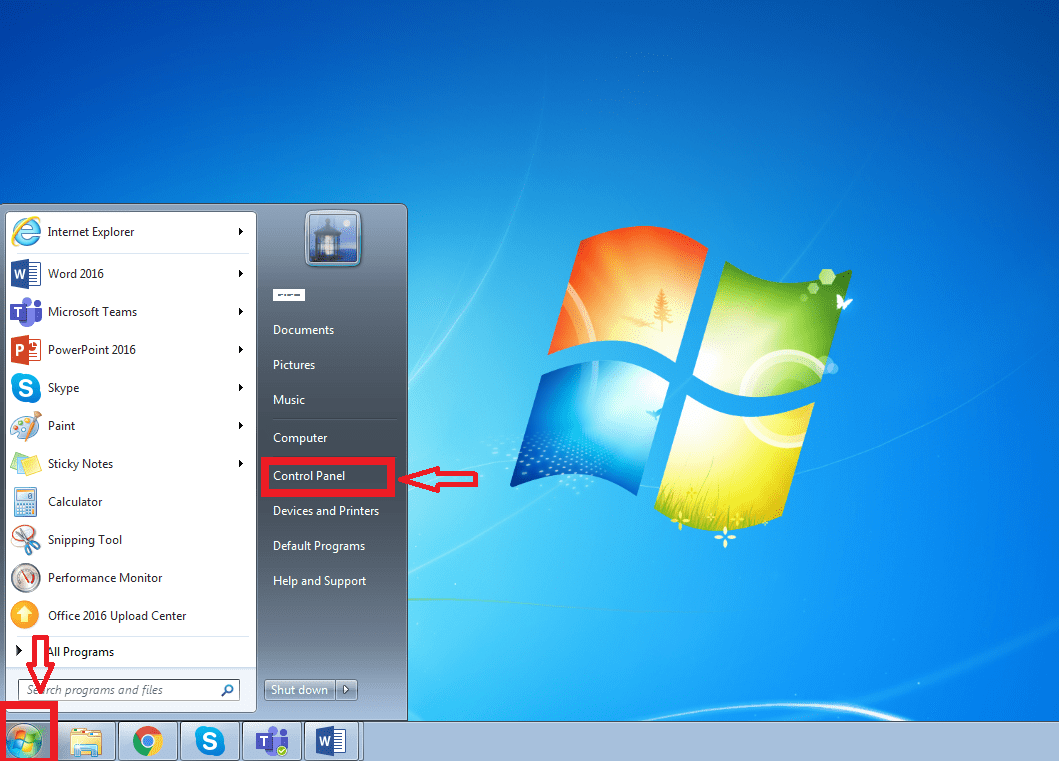This screenshot has width=1059, height=761.
Task: Open Microsoft Teams icon in Start menu
Action: [x=26, y=312]
